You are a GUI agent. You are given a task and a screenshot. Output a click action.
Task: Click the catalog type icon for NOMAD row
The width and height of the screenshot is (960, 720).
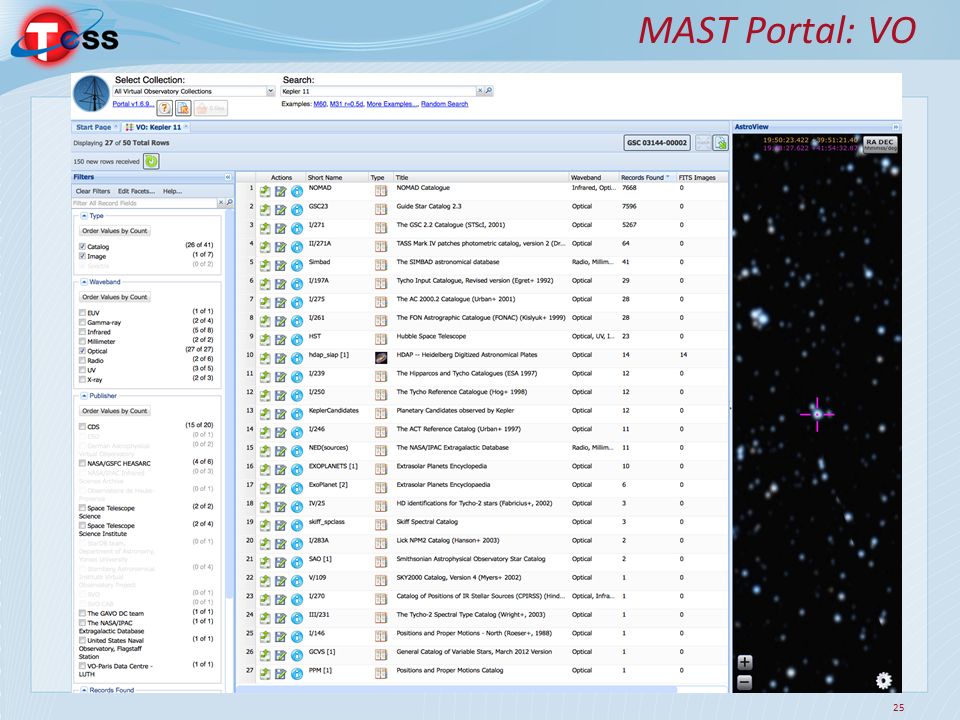(x=381, y=191)
